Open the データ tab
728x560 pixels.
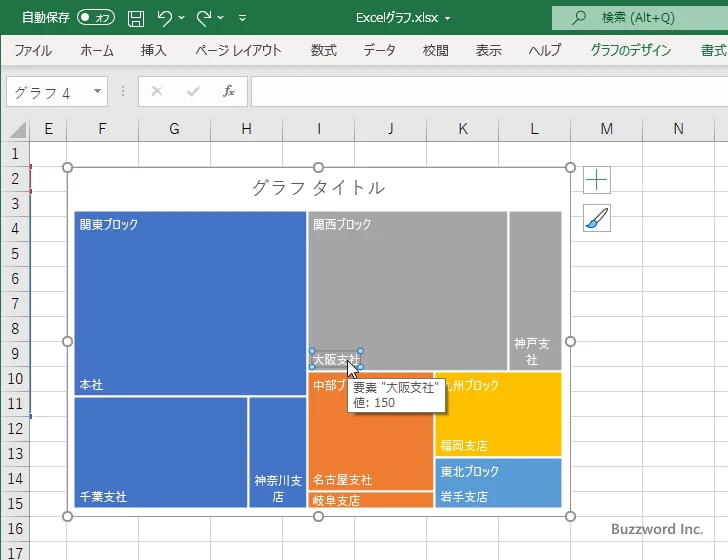click(379, 50)
